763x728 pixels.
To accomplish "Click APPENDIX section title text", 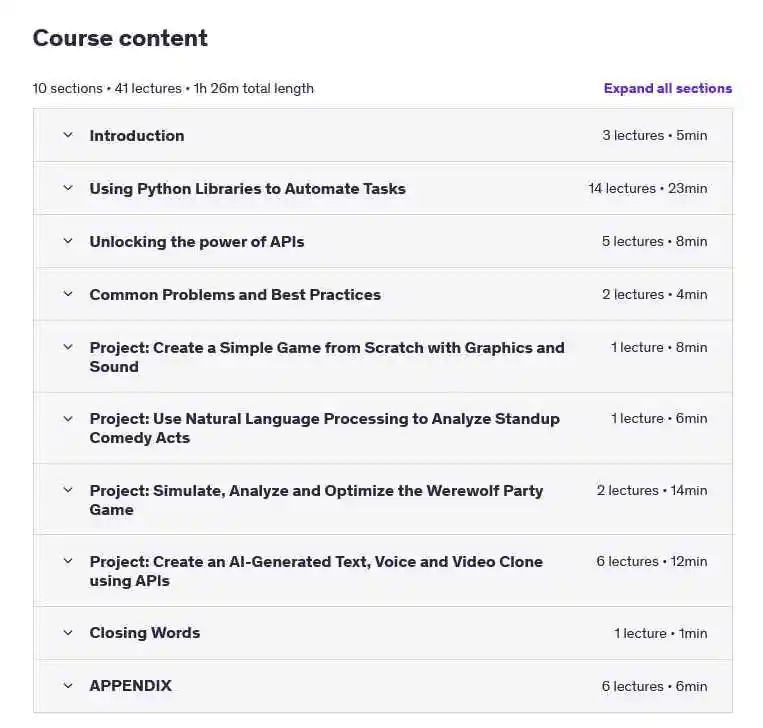I will click(130, 686).
